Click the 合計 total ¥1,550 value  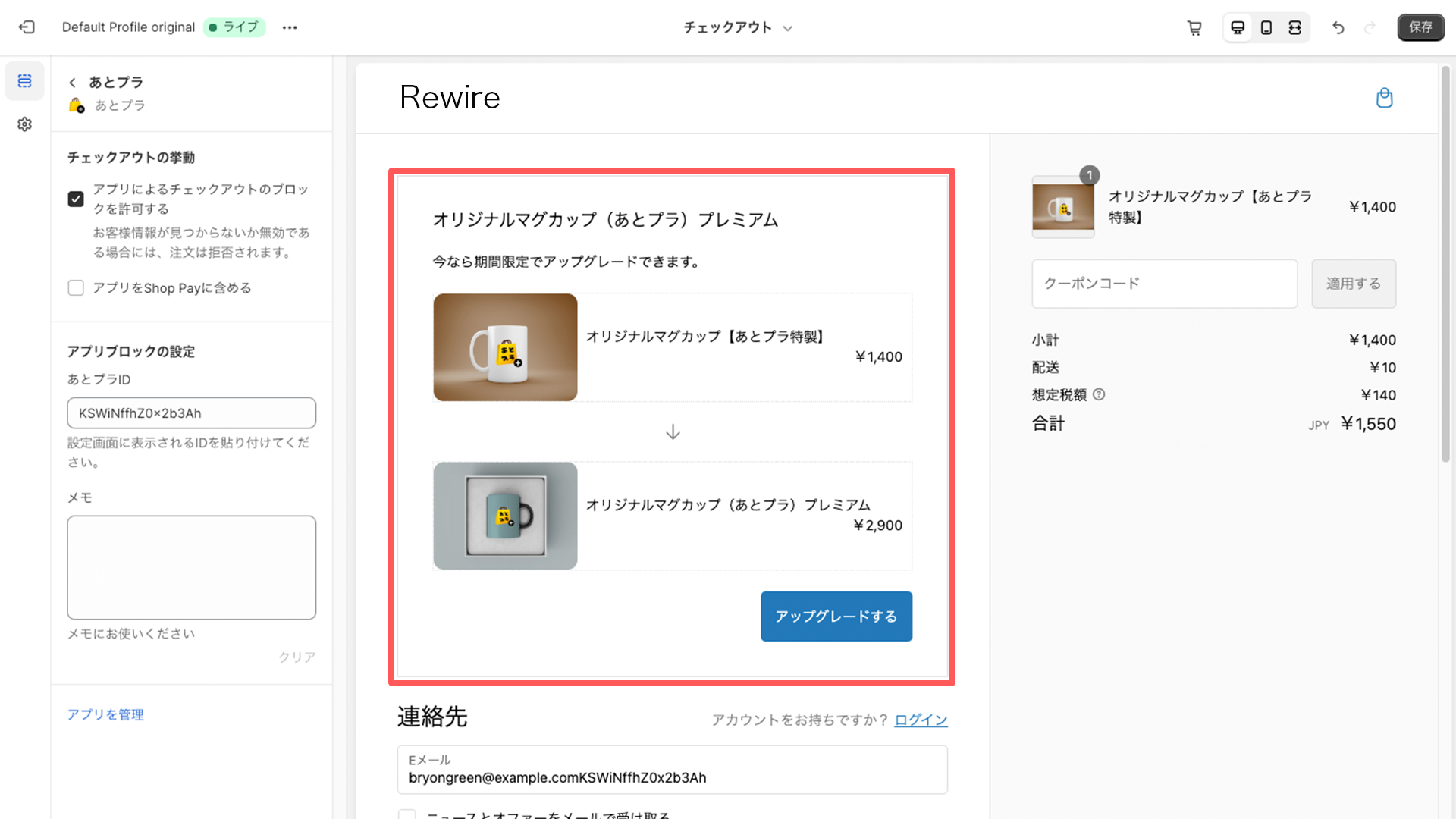click(1368, 424)
